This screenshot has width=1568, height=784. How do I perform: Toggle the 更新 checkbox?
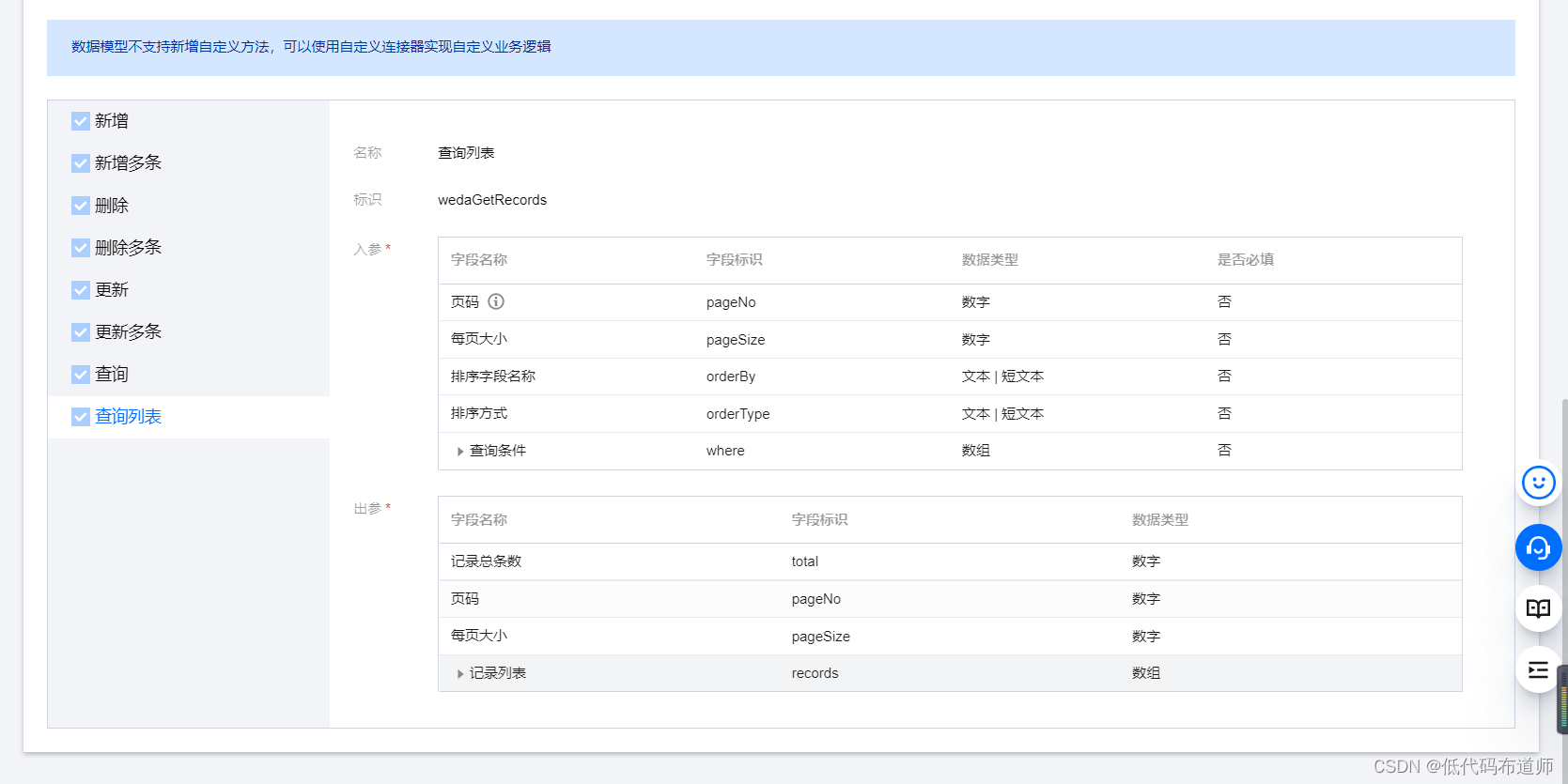click(81, 290)
